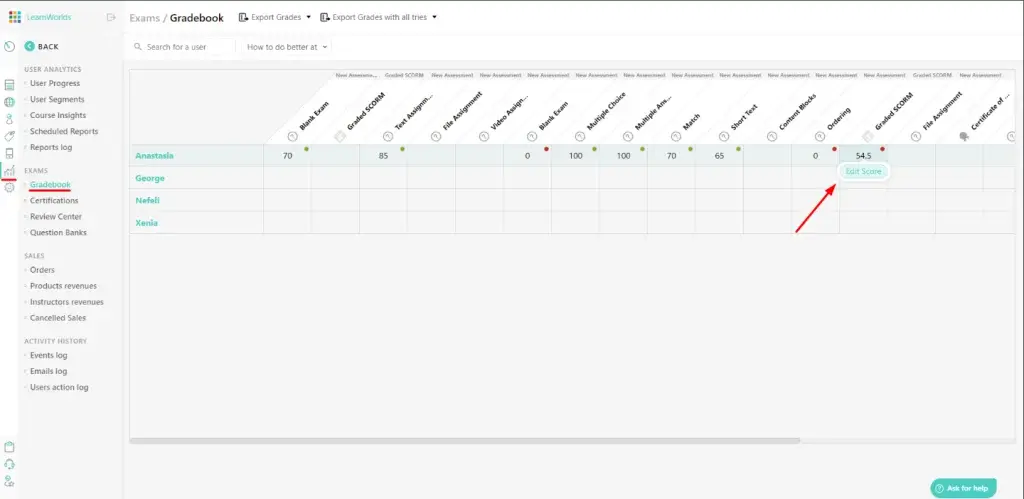1024x499 pixels.
Task: Open Certifications in sidebar
Action: tap(54, 201)
